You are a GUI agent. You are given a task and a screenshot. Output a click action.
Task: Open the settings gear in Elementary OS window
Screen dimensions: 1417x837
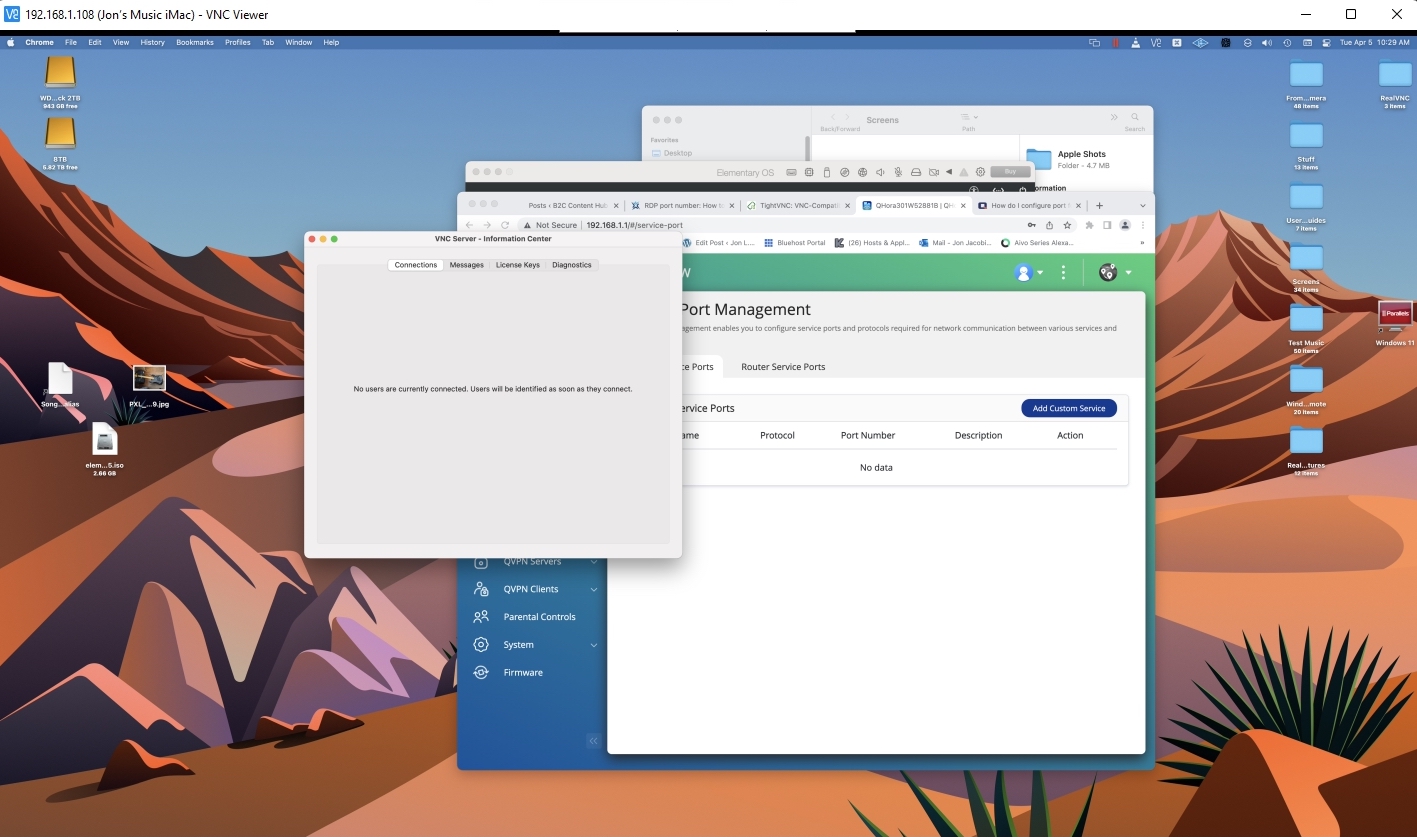click(x=980, y=172)
